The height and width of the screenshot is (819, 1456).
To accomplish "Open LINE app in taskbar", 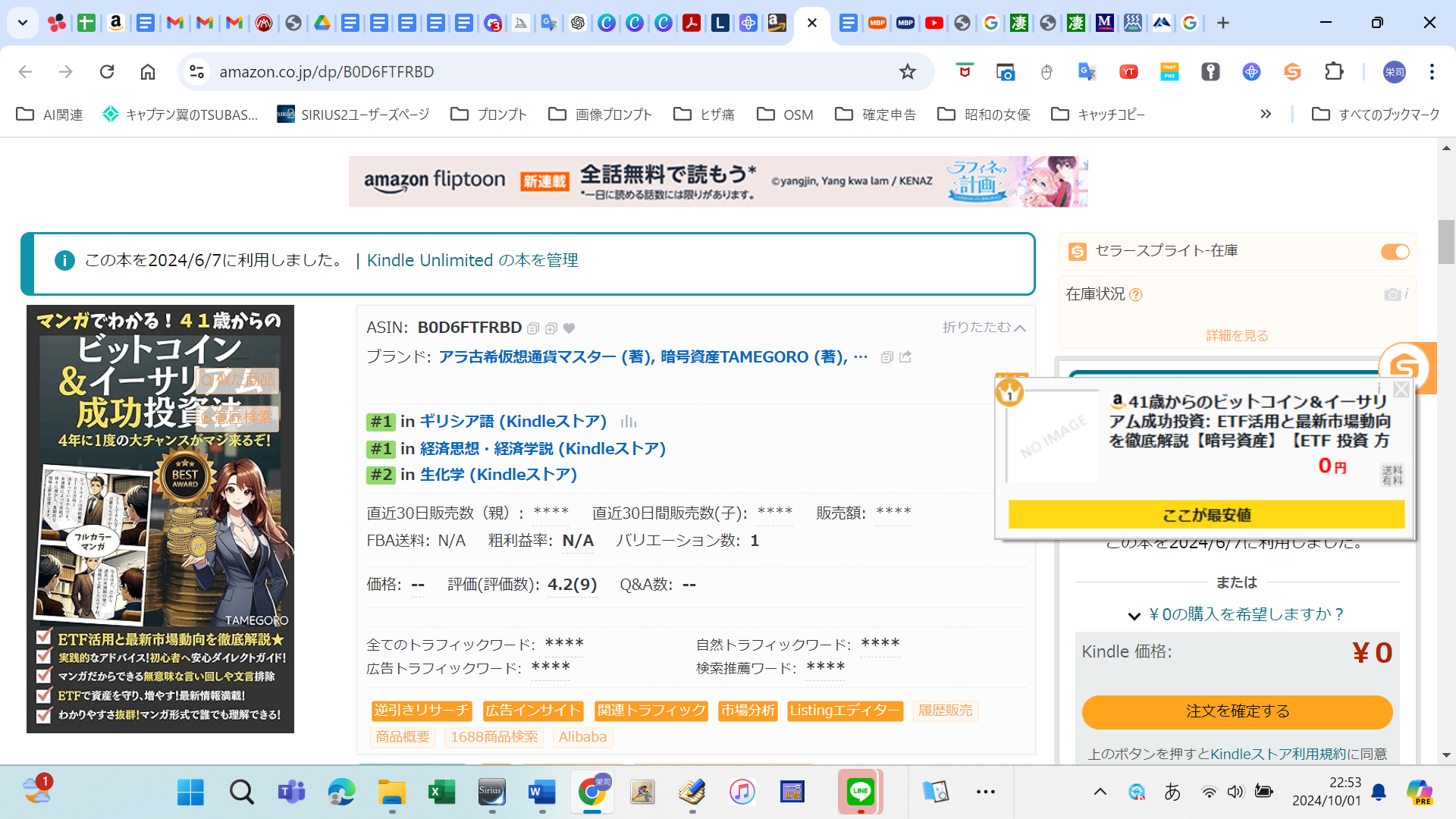I will click(x=861, y=792).
